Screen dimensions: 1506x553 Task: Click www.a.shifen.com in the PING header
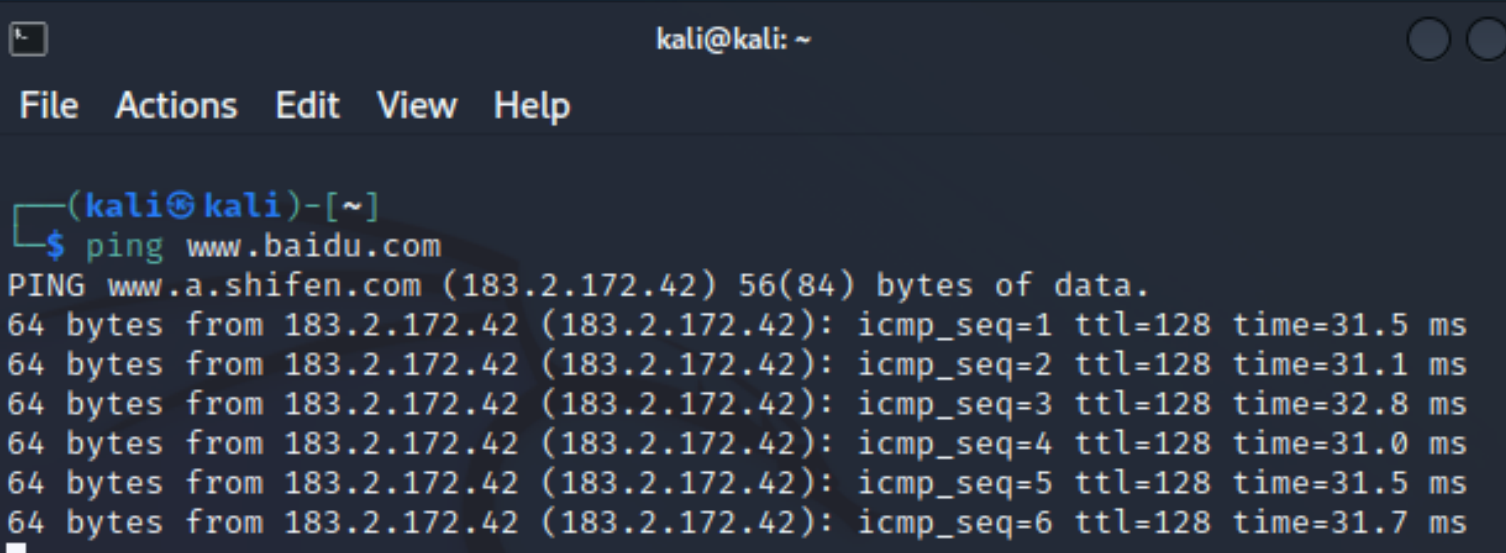(x=265, y=286)
